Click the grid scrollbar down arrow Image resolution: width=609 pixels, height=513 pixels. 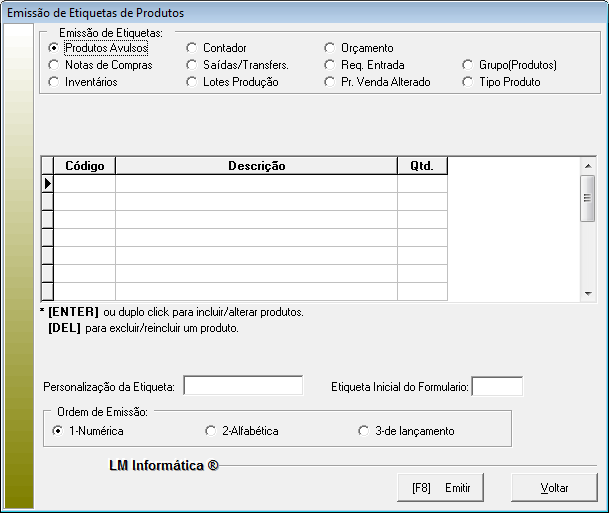[588, 292]
